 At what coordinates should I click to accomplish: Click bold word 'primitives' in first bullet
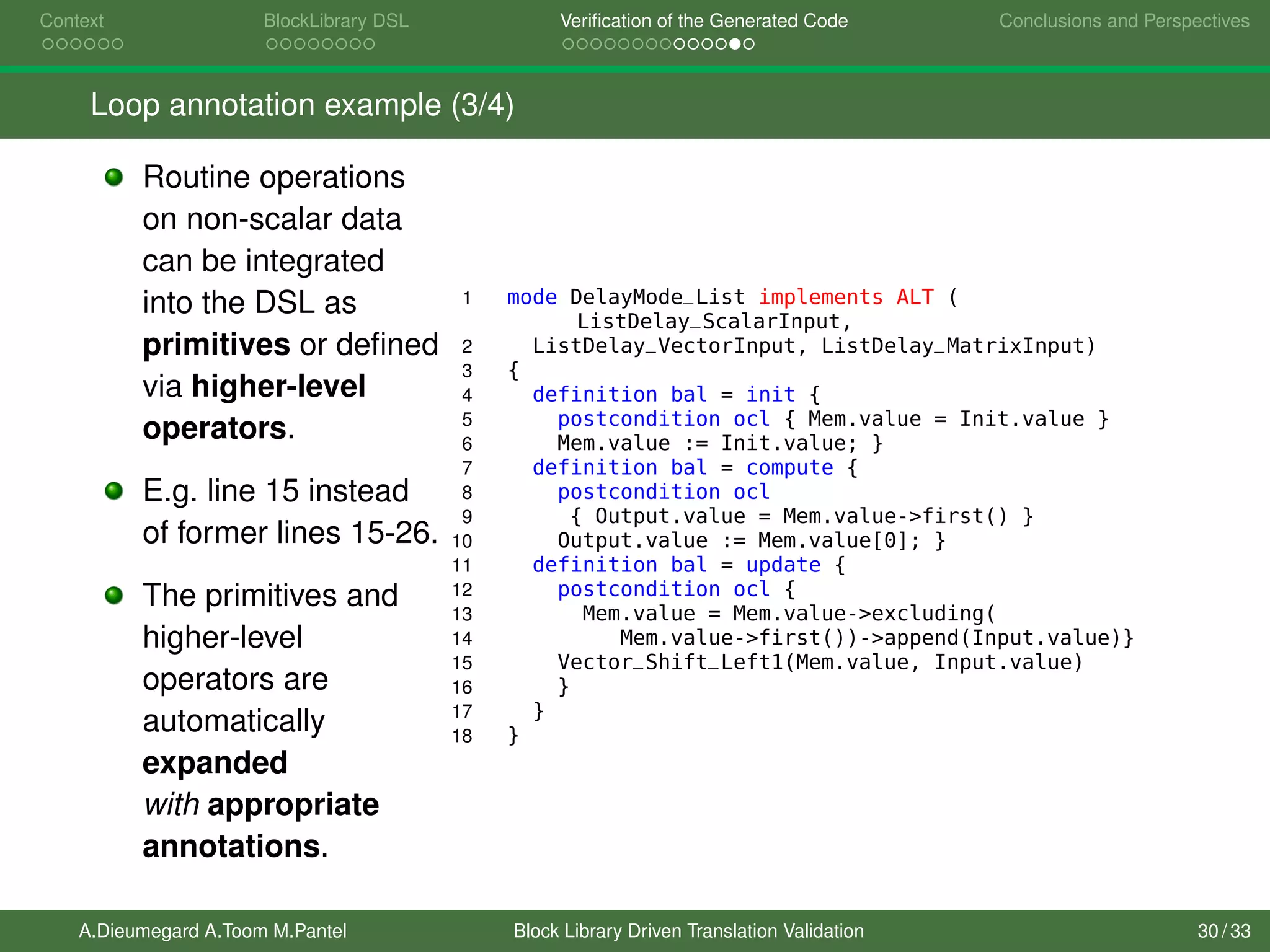(x=216, y=345)
